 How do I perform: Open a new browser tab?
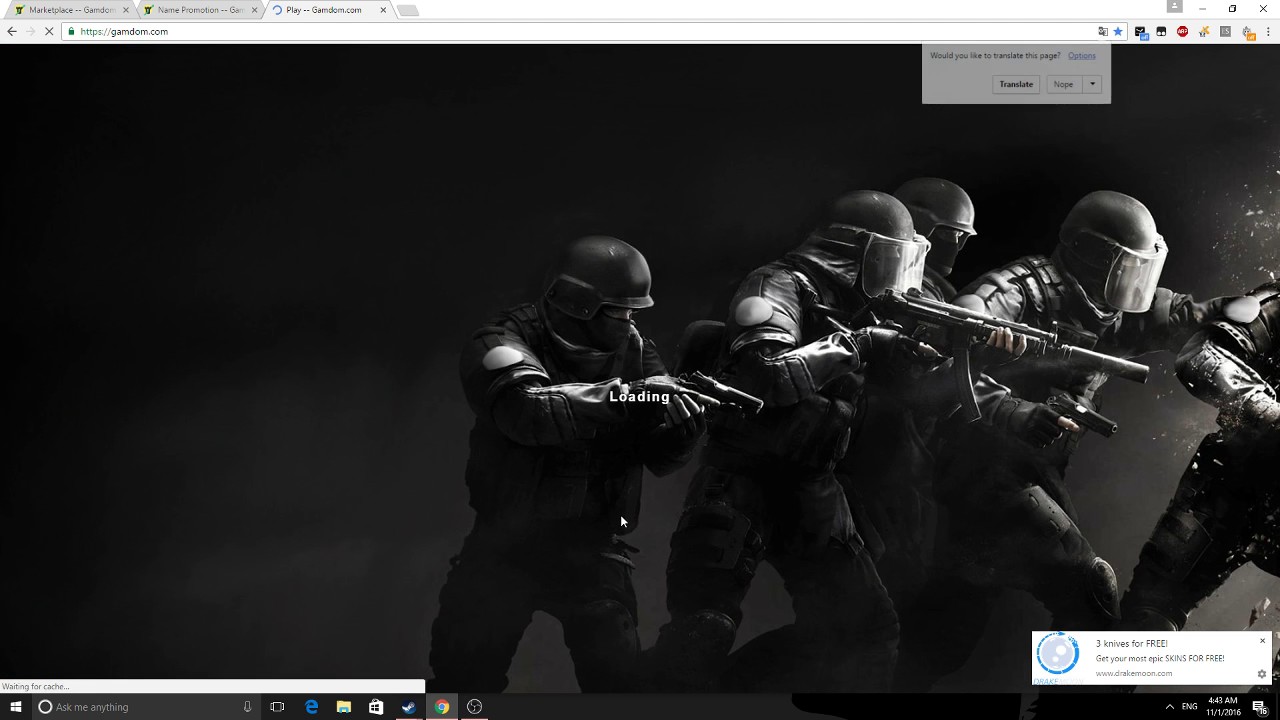pyautogui.click(x=408, y=10)
